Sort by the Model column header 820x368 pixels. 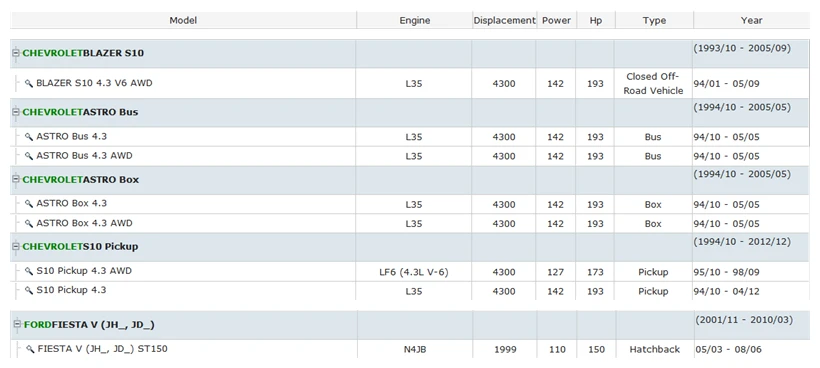183,20
